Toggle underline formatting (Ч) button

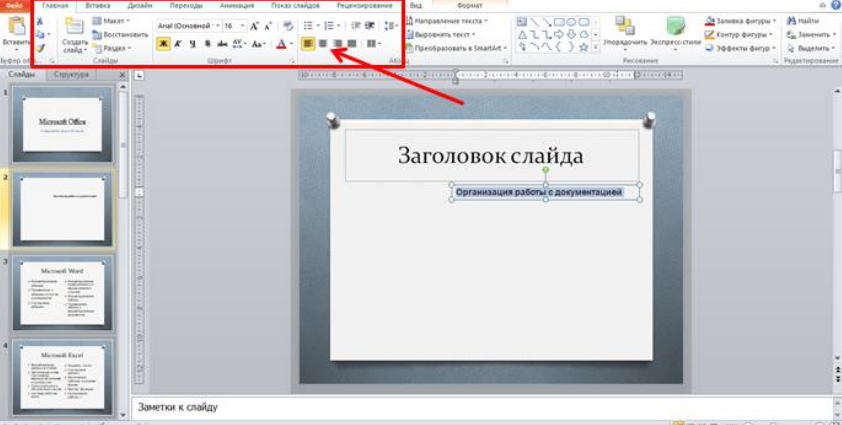click(x=192, y=44)
